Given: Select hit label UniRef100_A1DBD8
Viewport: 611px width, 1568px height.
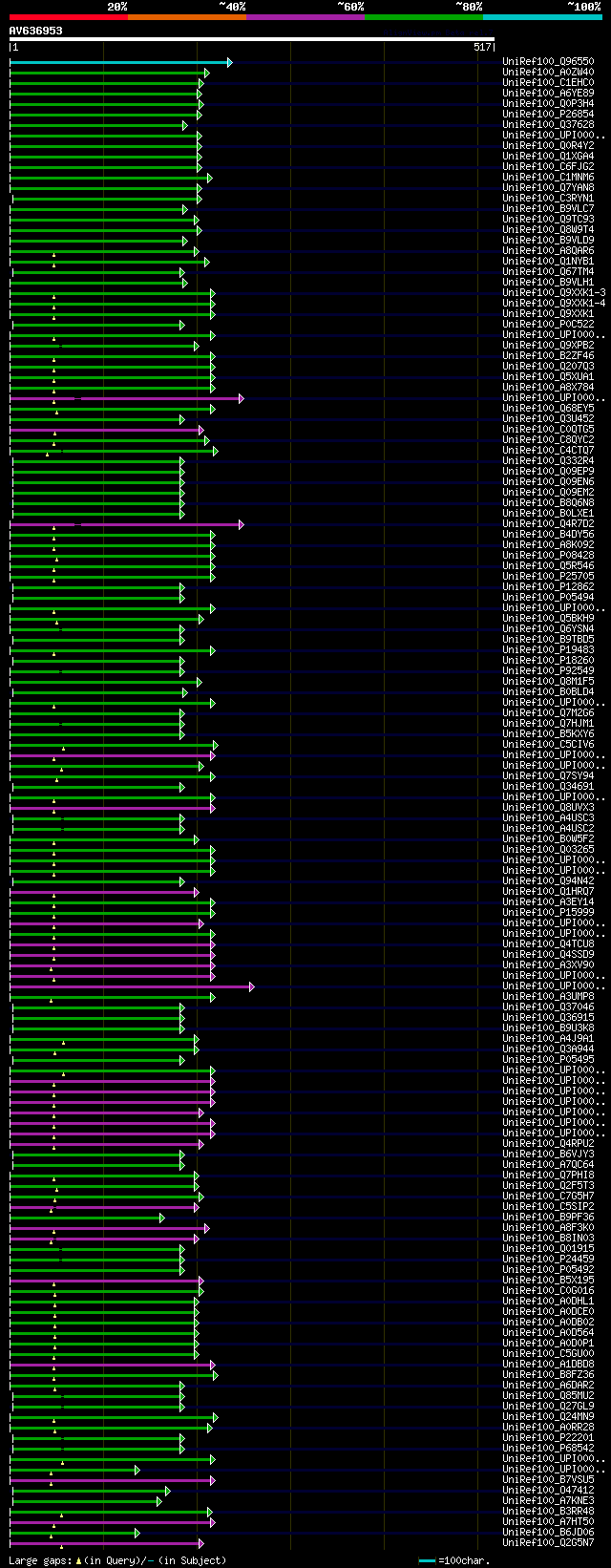Looking at the screenshot, I should coord(548,1365).
